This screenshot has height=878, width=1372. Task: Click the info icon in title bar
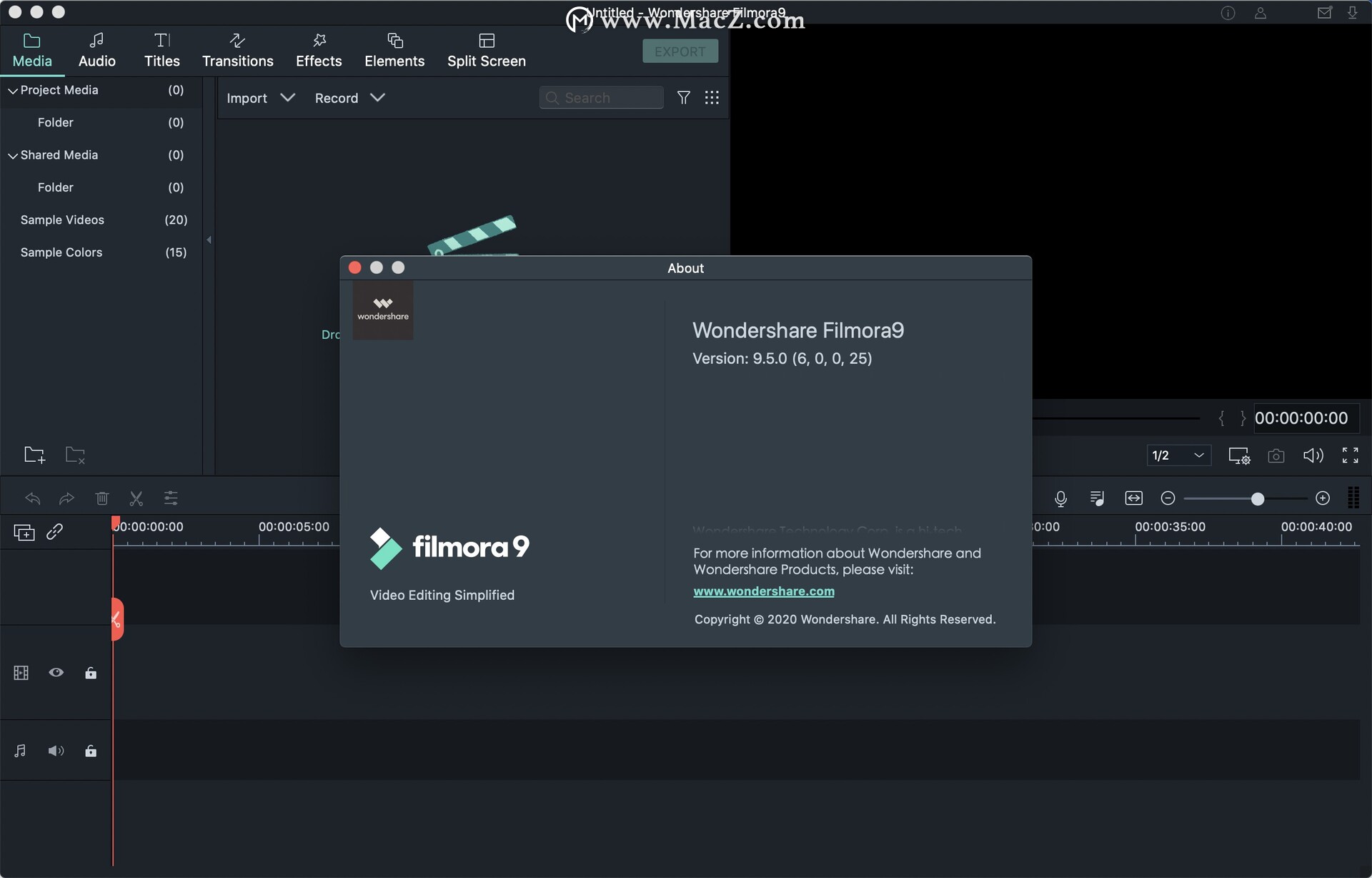click(x=1228, y=13)
